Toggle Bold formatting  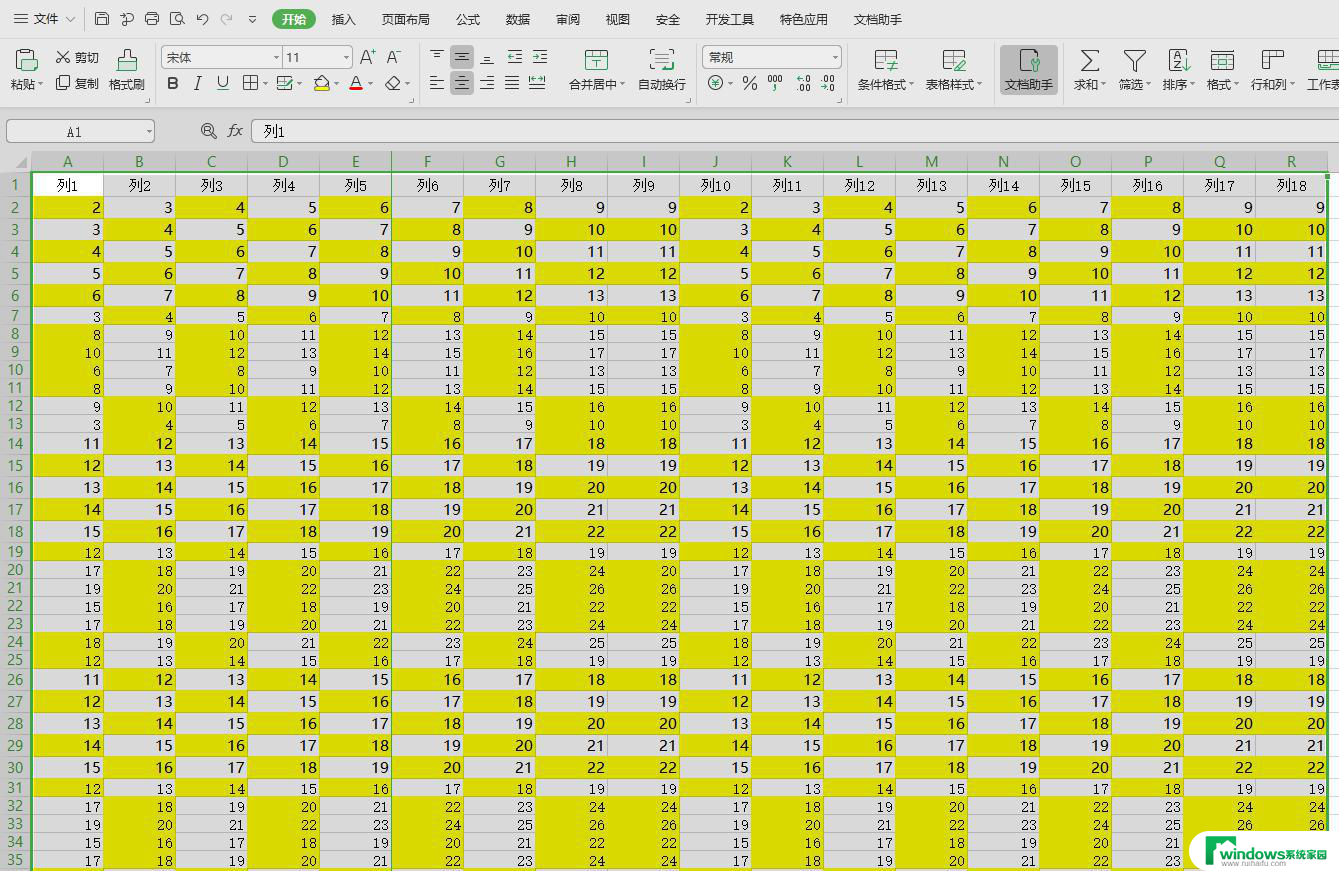point(173,83)
